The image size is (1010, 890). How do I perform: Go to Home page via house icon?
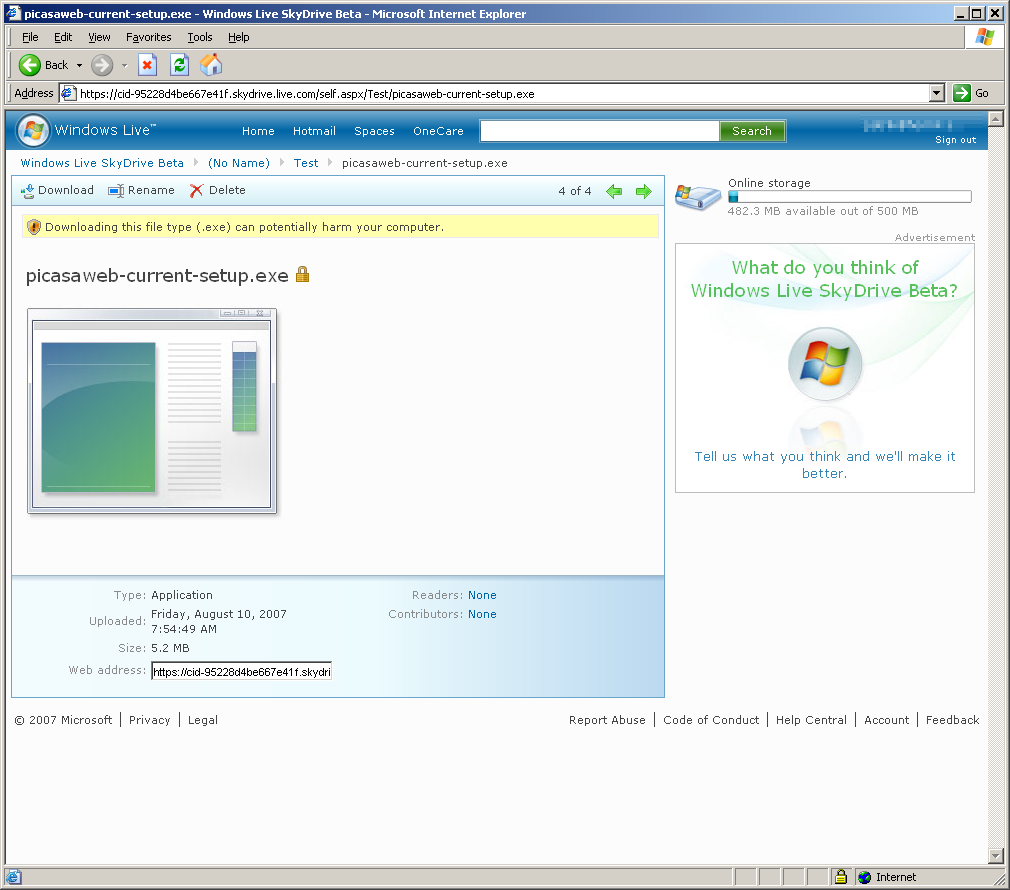tap(211, 65)
